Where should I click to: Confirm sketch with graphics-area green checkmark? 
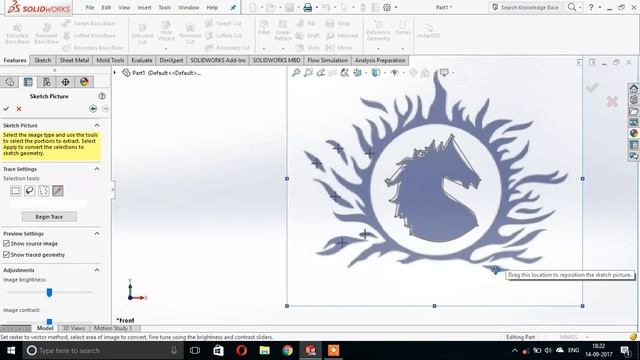(x=592, y=88)
